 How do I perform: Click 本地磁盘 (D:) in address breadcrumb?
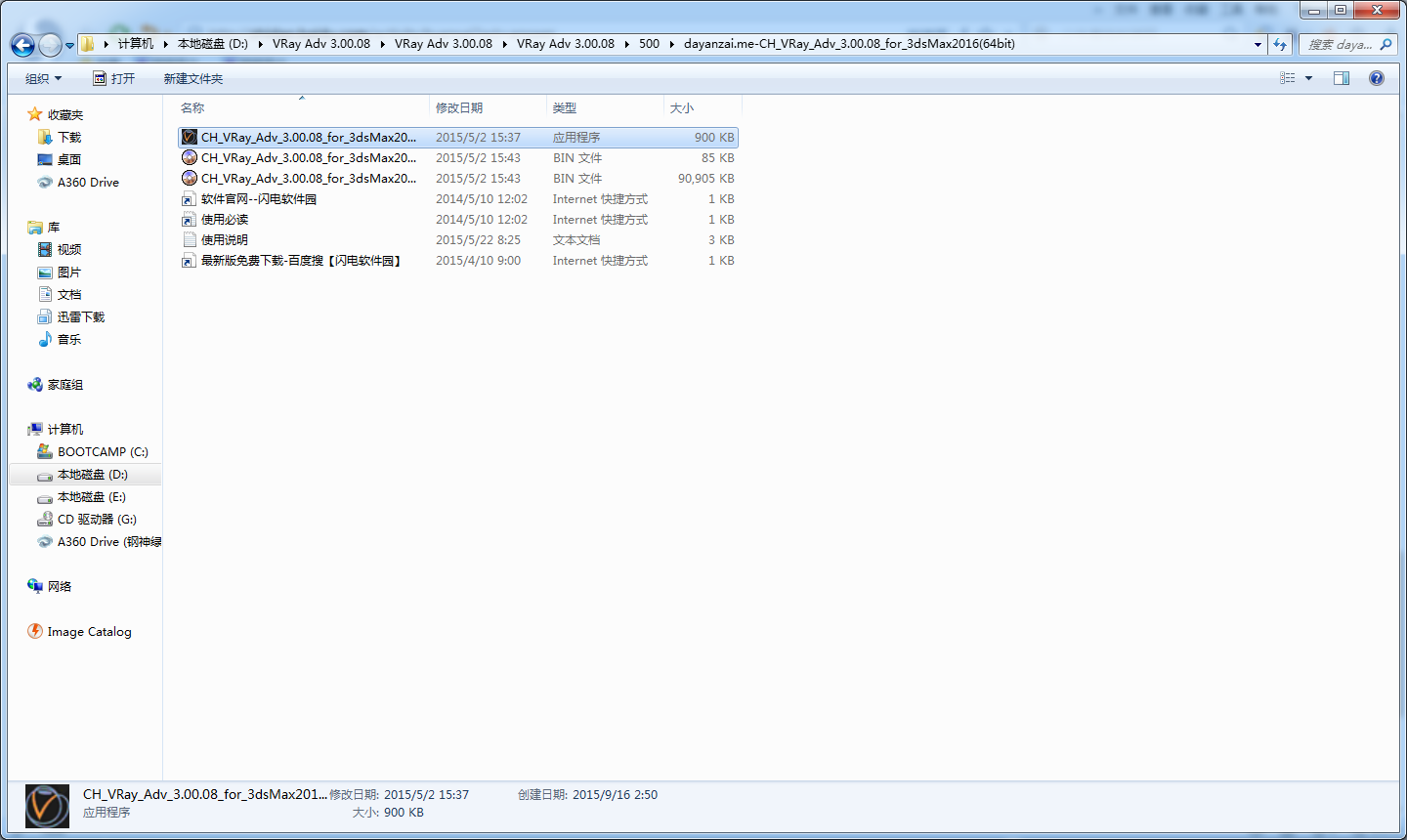[x=213, y=44]
